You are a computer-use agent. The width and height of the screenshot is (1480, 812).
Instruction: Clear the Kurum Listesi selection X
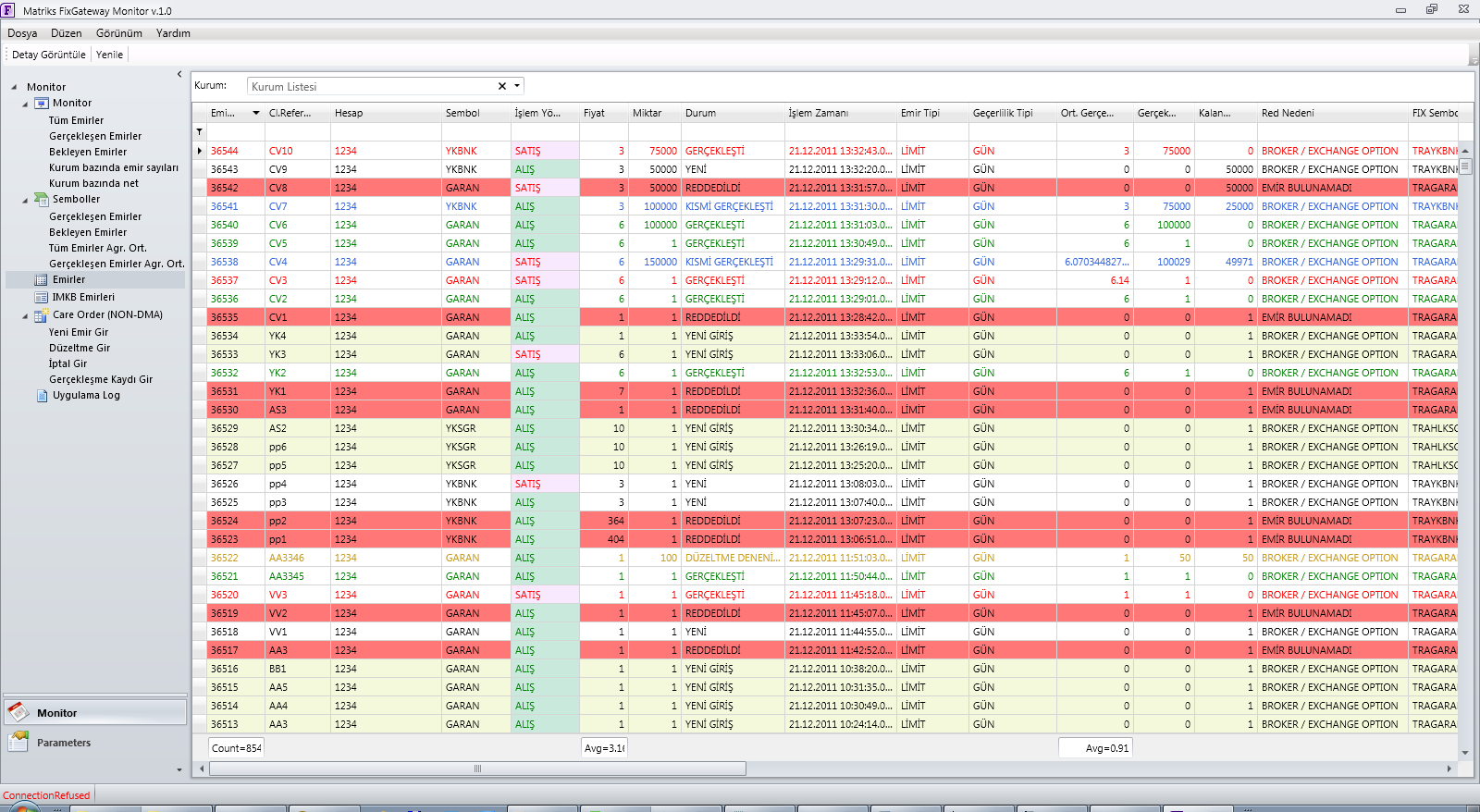click(502, 86)
